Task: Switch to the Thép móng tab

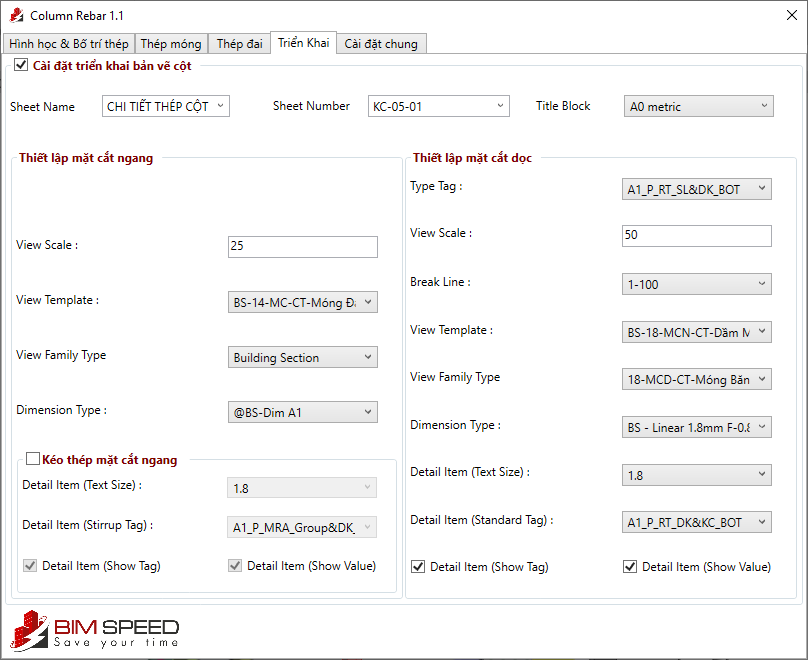Action: pos(171,43)
